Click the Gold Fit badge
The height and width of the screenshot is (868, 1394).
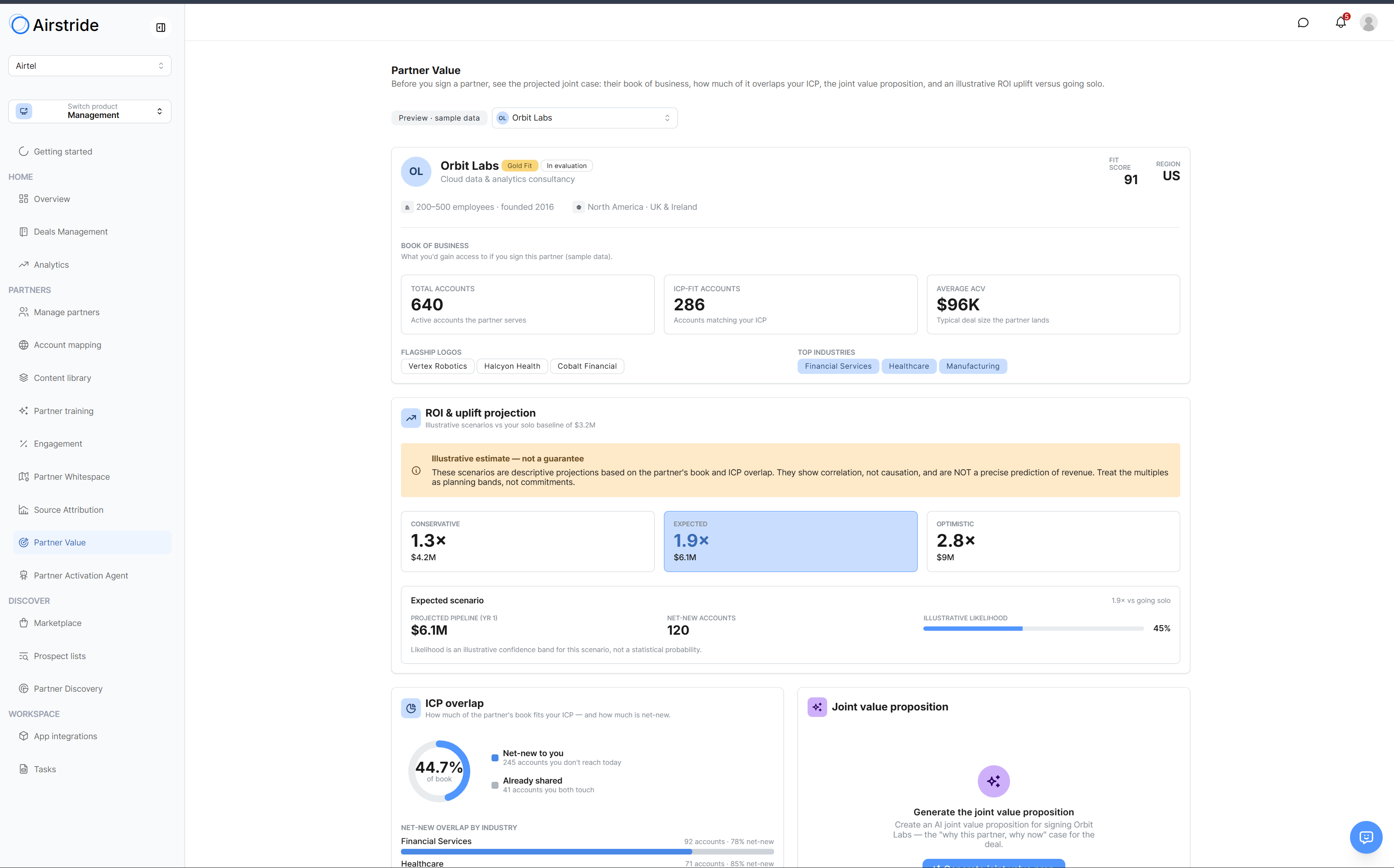pos(519,166)
